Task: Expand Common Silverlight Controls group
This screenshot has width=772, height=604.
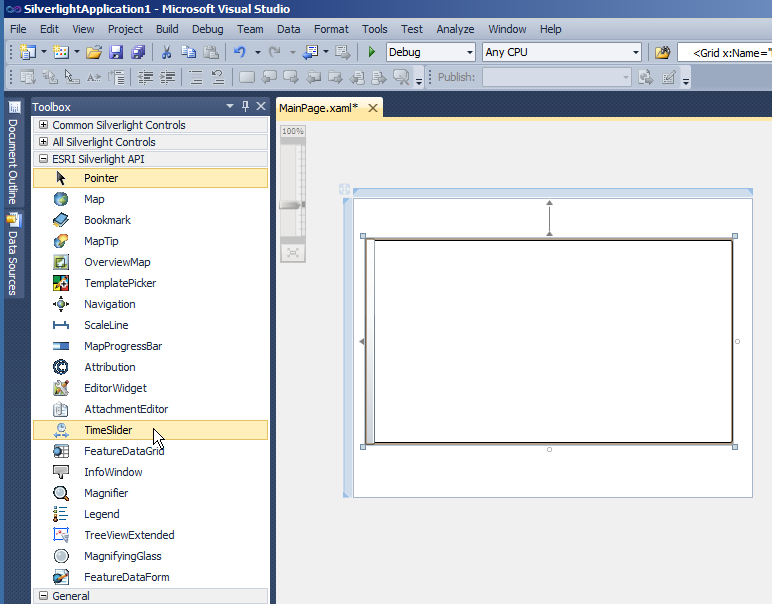Action: click(43, 125)
